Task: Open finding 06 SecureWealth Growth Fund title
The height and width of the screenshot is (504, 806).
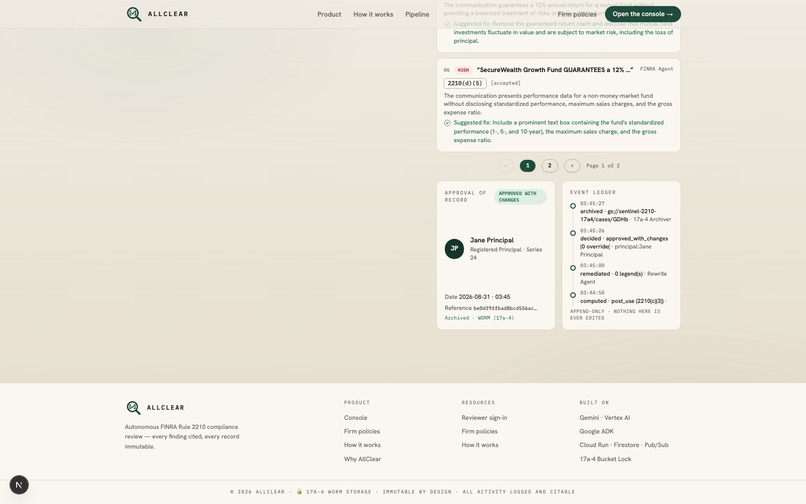Action: 555,70
